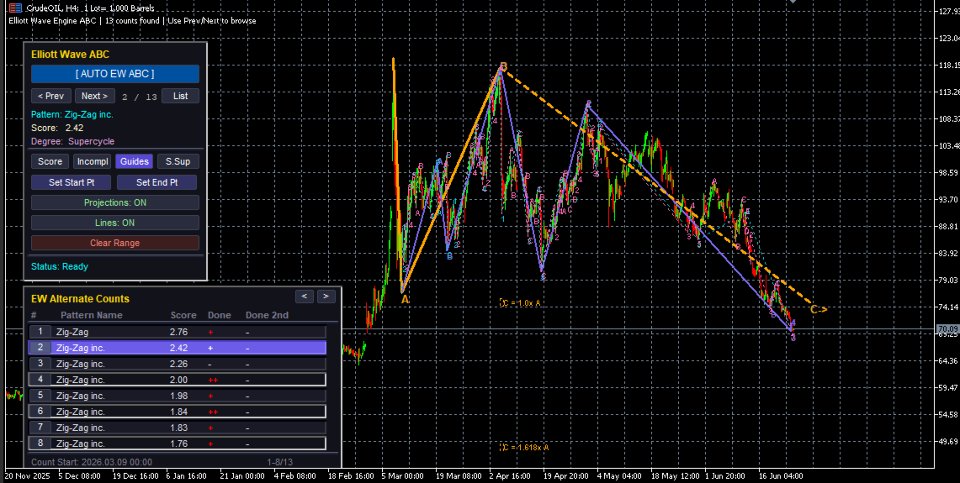
Task: Click the 1-8/13 page indicator
Action: [280, 462]
